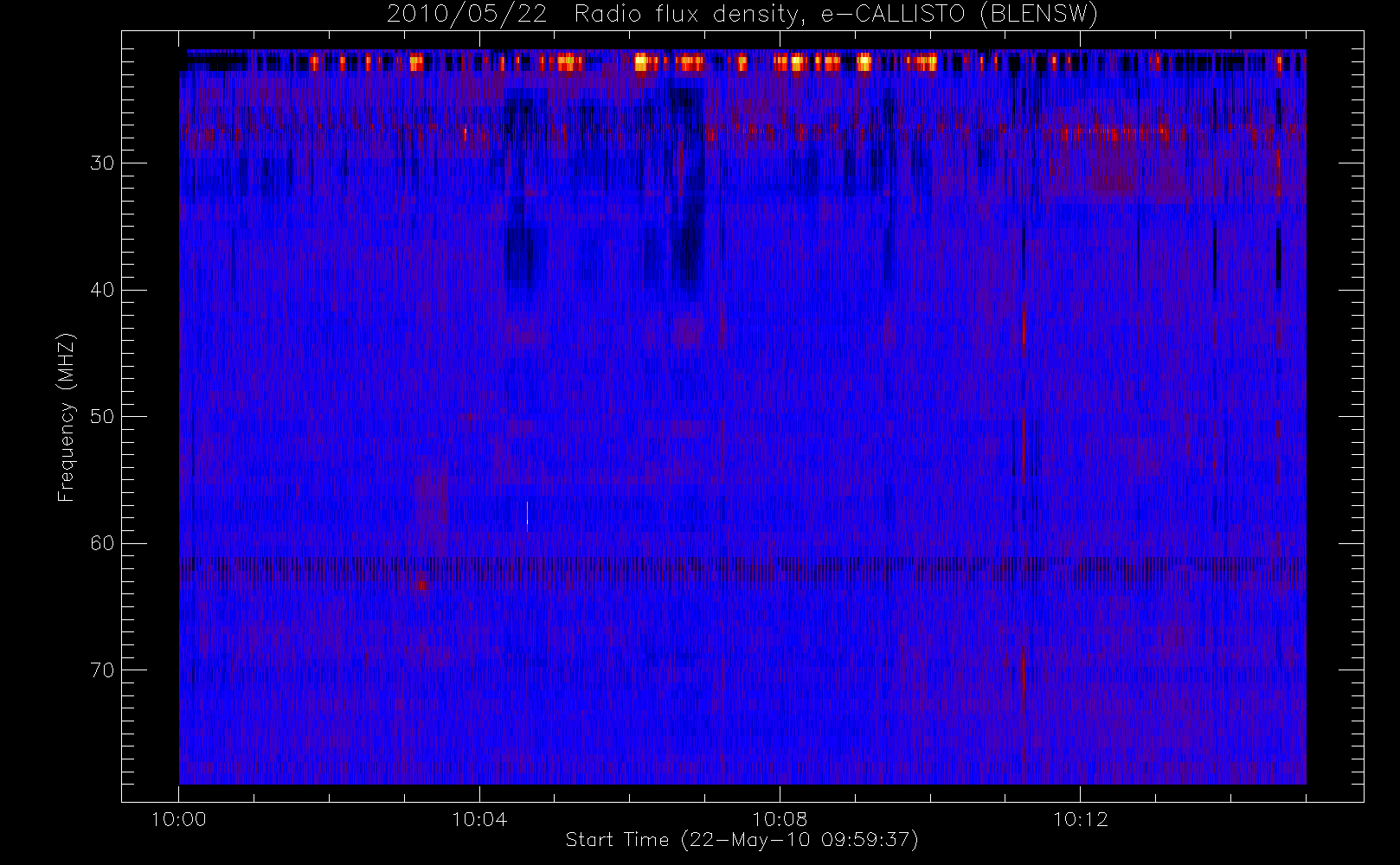Click the "50" frequency tick label
Viewport: 1400px width, 865px height.
102,417
